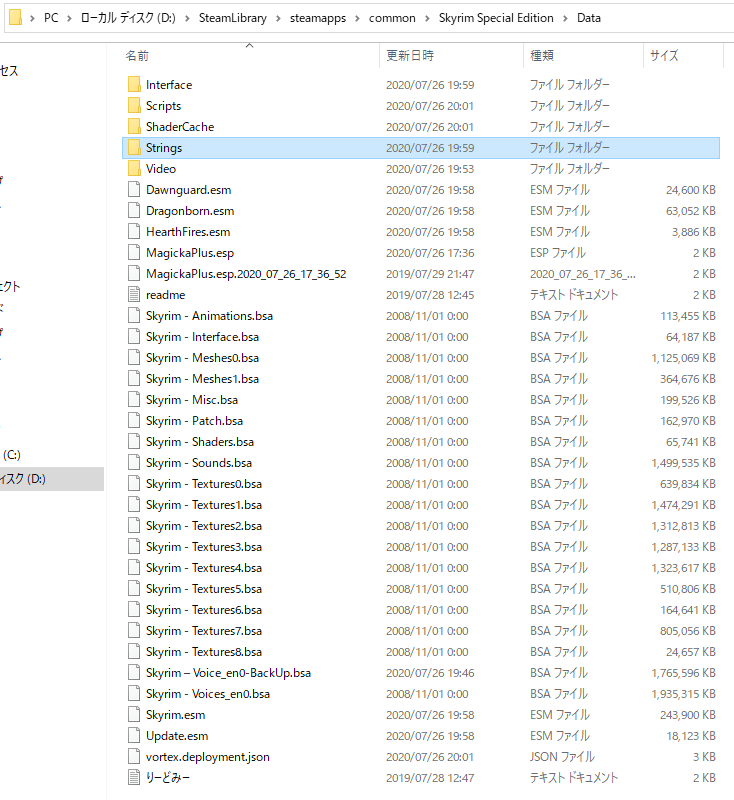
Task: Click the Interface folder icon
Action: coord(134,85)
